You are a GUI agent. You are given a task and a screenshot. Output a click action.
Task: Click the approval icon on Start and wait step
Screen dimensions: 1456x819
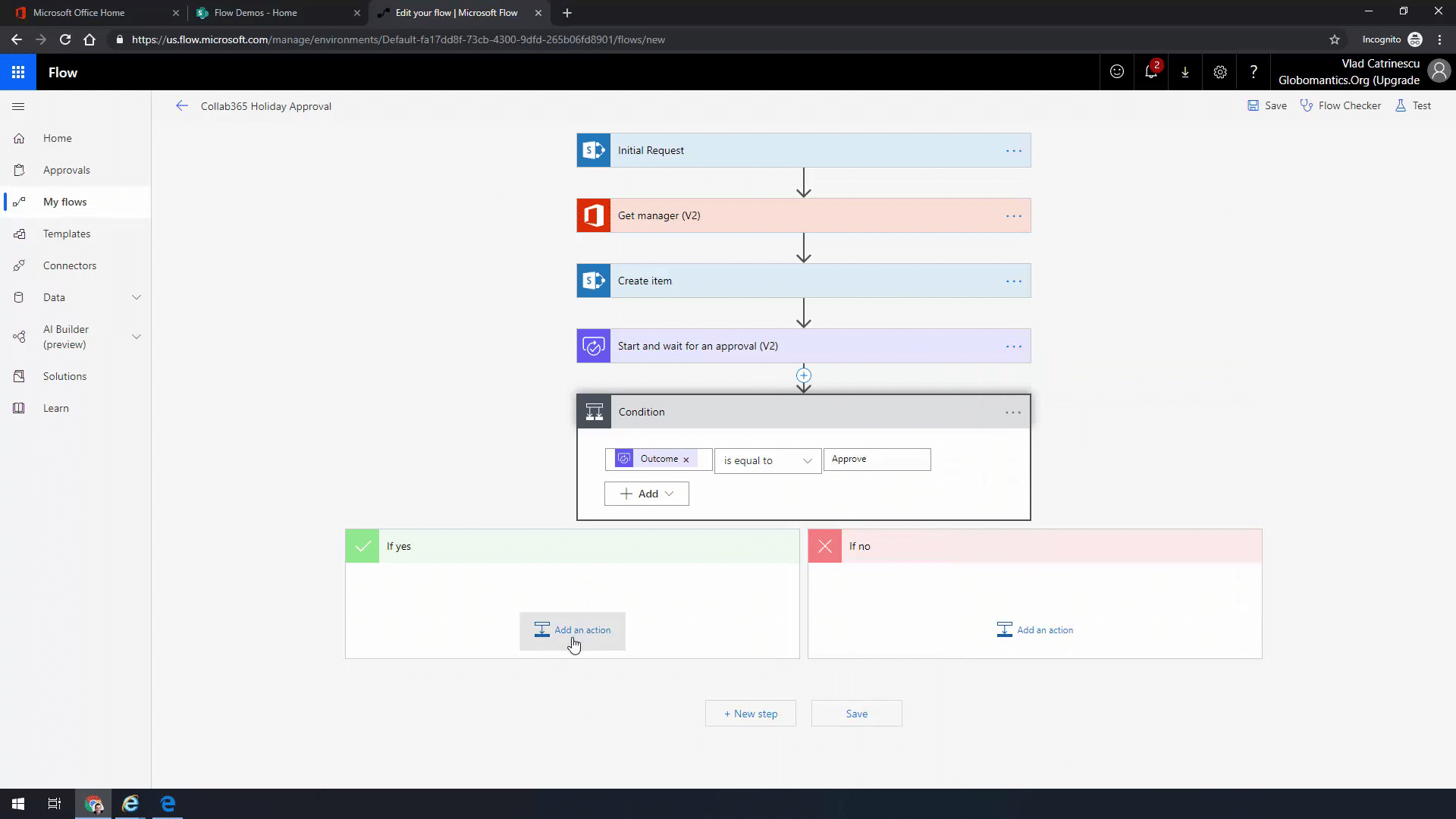coord(594,346)
